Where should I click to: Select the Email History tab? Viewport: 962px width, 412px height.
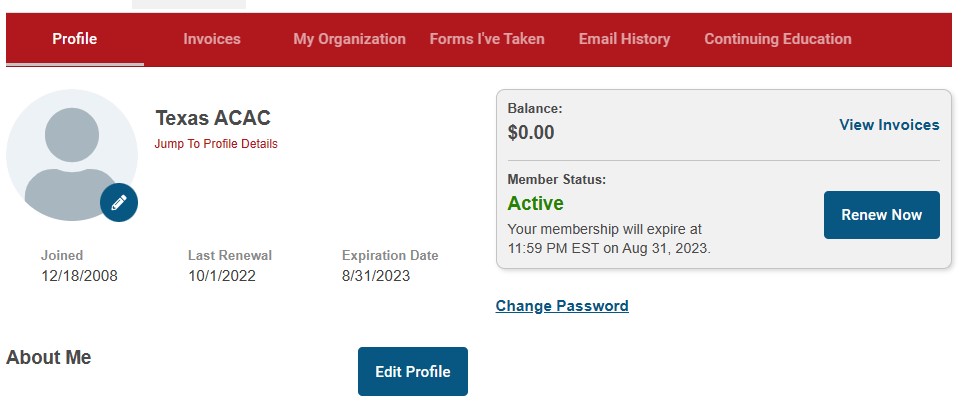[624, 39]
